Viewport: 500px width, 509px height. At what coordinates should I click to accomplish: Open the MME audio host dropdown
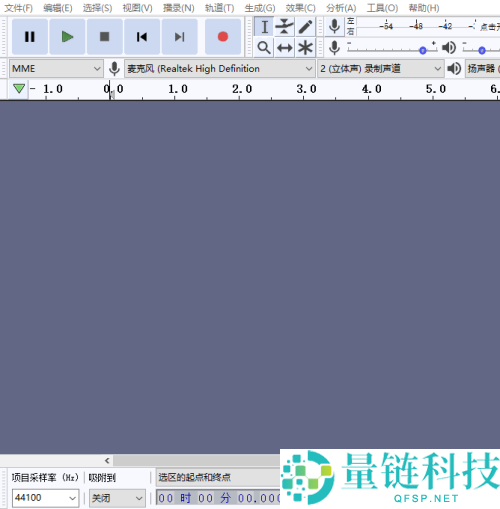(56, 69)
